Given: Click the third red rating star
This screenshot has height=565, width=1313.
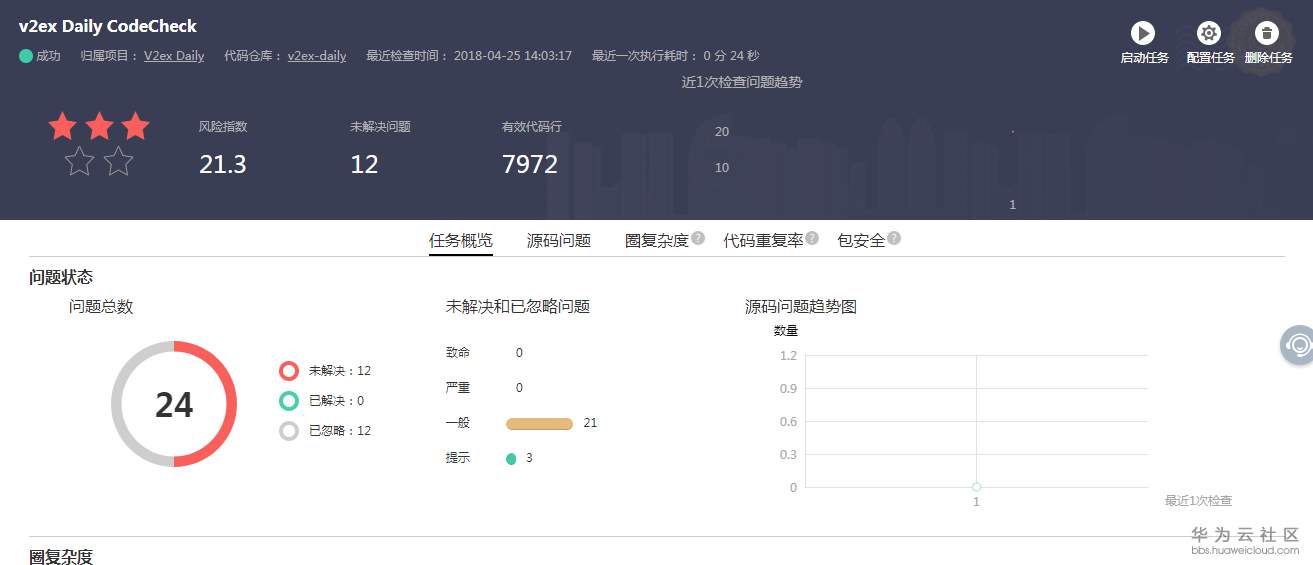Looking at the screenshot, I should 135,126.
